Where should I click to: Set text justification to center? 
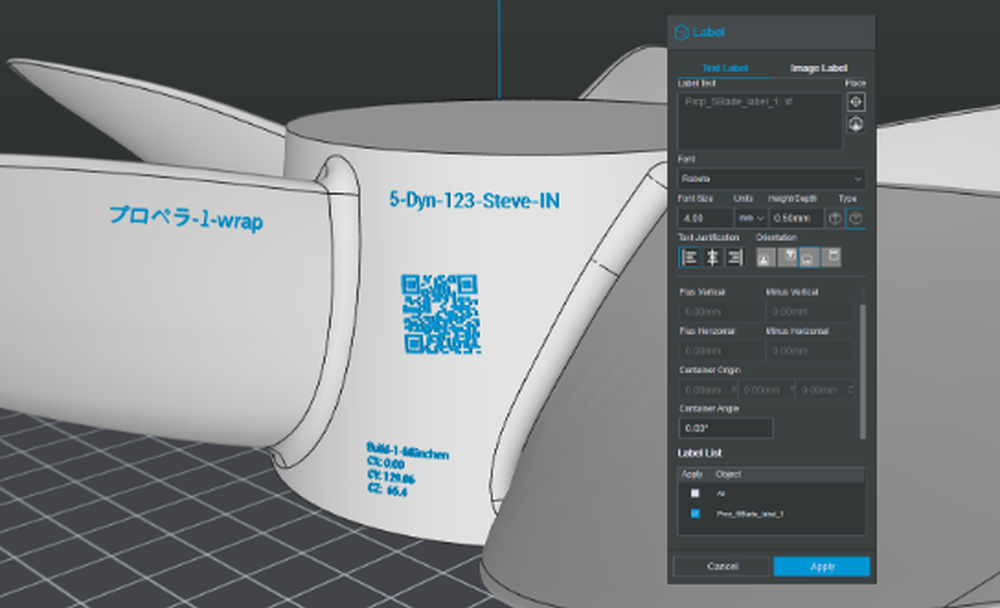(x=712, y=257)
